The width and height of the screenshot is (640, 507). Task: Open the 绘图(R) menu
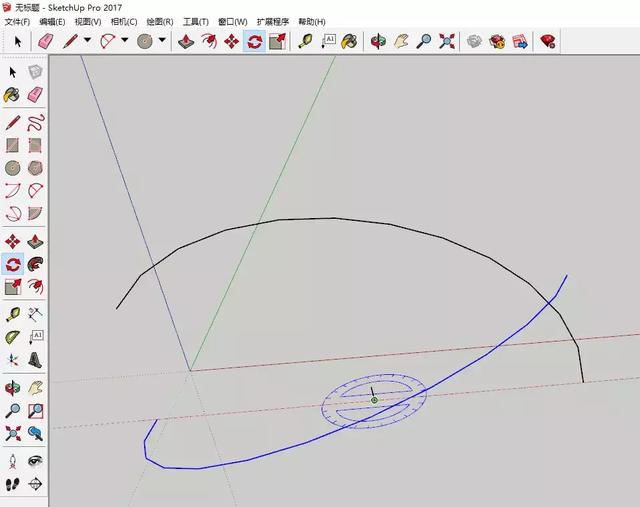coord(160,22)
